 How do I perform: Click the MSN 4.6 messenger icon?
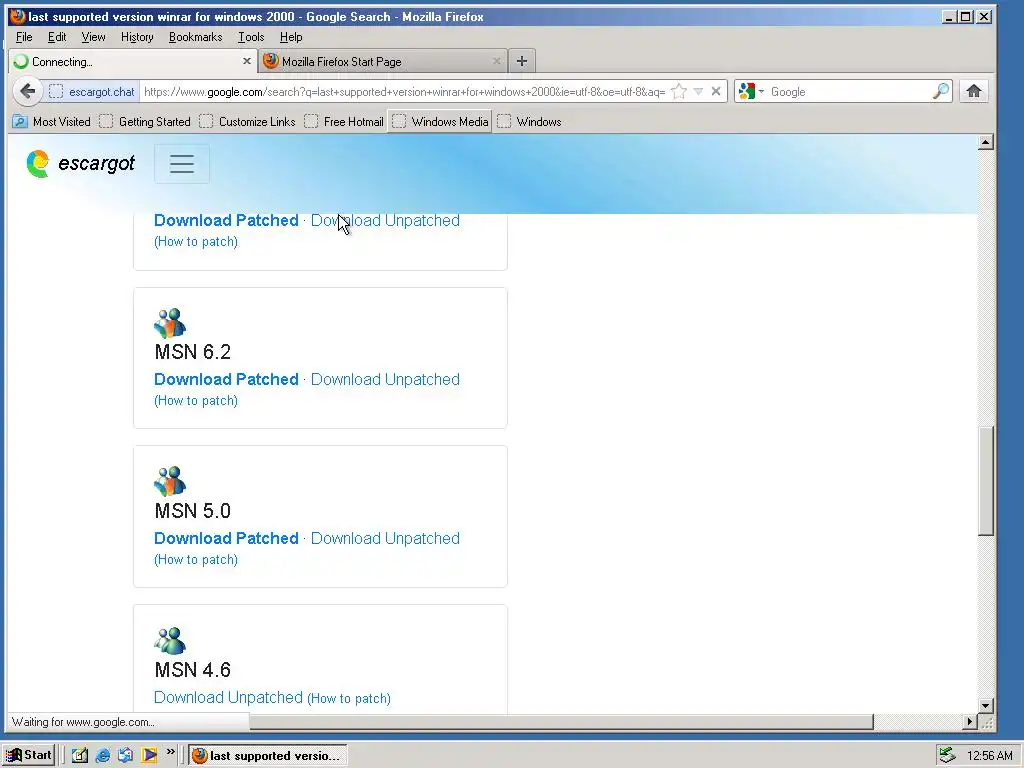170,641
